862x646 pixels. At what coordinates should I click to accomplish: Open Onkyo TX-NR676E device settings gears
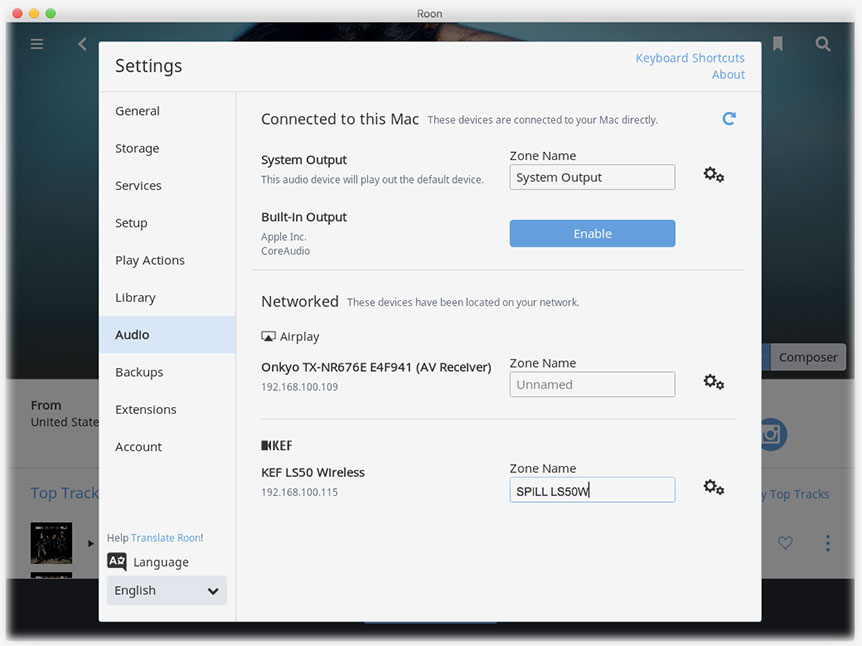[x=714, y=382]
